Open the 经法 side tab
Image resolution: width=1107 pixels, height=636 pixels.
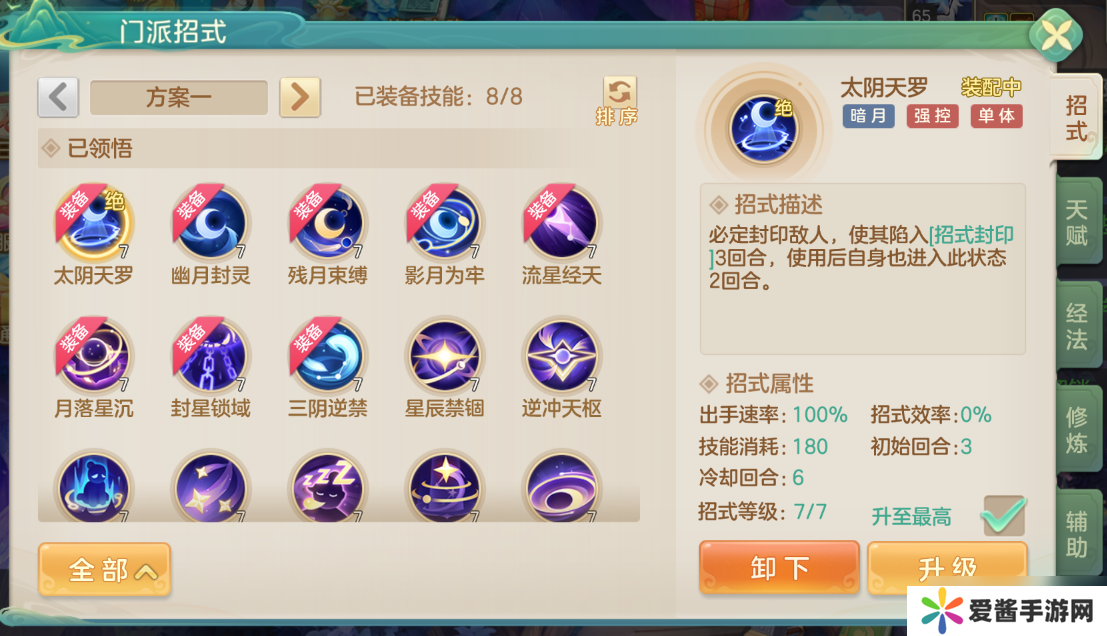(1077, 325)
